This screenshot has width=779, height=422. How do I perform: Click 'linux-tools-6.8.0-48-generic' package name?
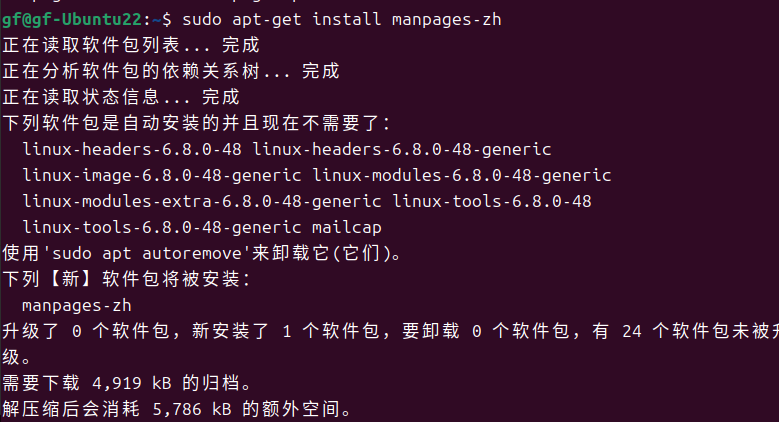[162, 227]
